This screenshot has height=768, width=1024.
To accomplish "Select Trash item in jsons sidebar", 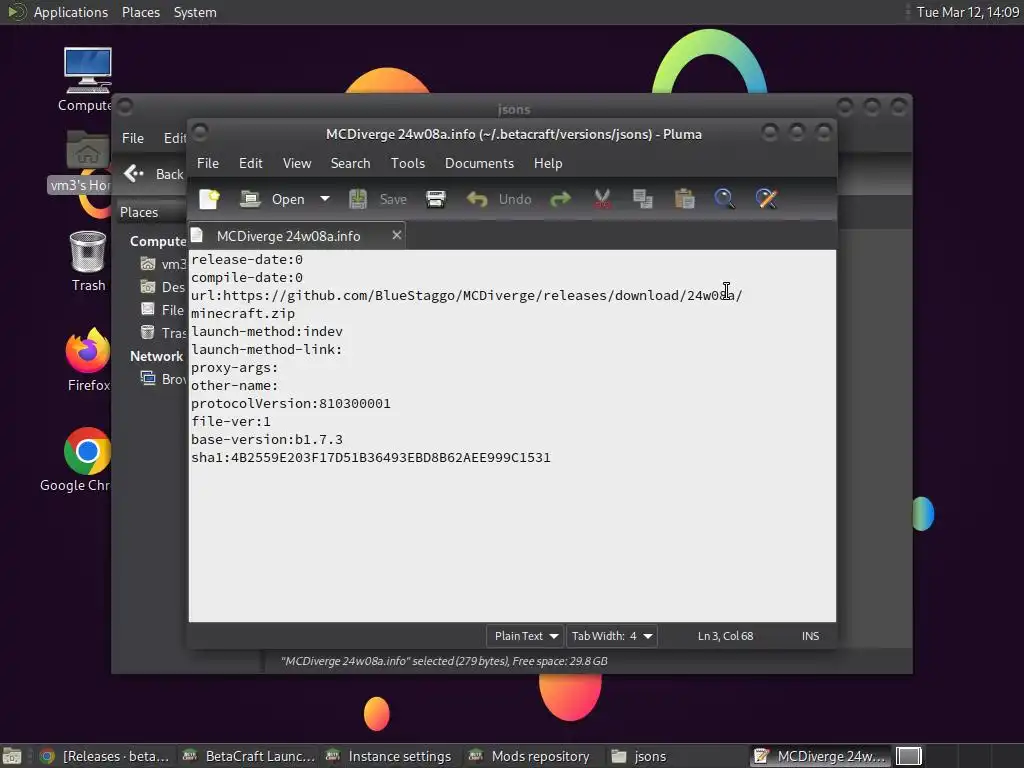I will pos(163,333).
